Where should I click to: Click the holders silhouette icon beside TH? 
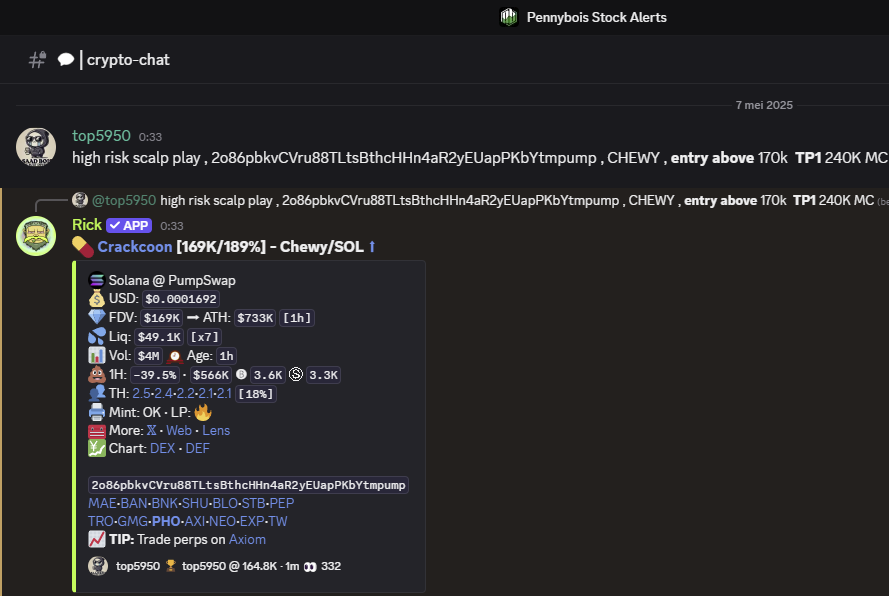pyautogui.click(x=97, y=393)
